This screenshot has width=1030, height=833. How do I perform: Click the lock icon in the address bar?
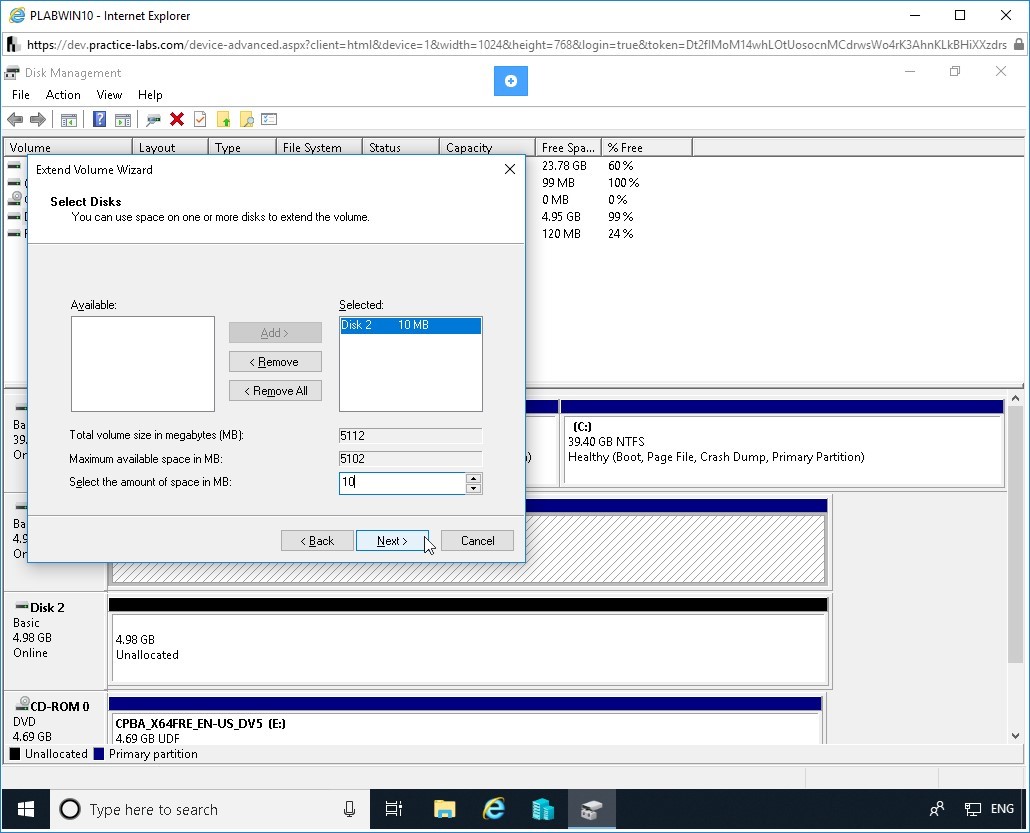1019,45
